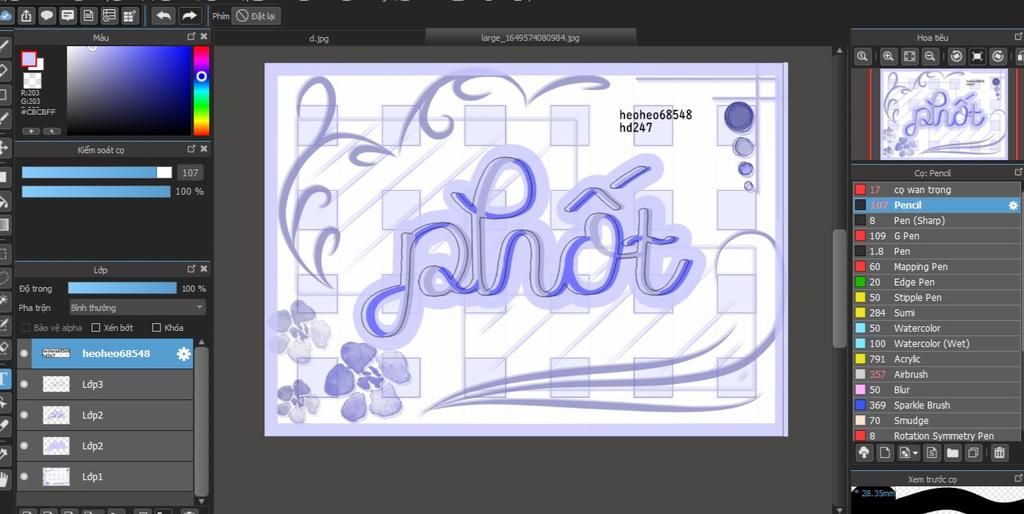
Task: Click the Navigator canvas thumbnail
Action: pyautogui.click(x=943, y=114)
